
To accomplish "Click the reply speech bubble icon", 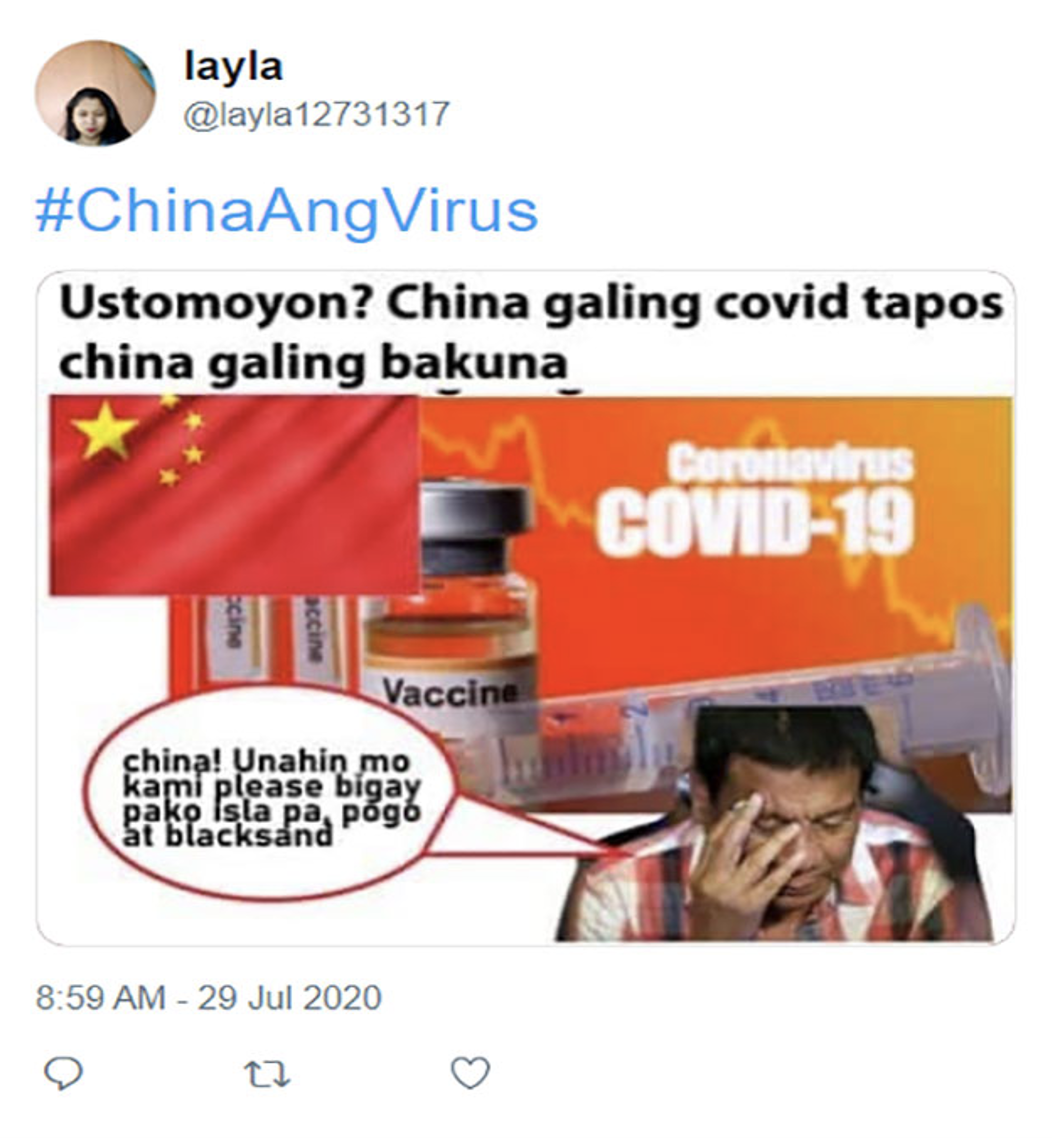I will click(63, 1073).
